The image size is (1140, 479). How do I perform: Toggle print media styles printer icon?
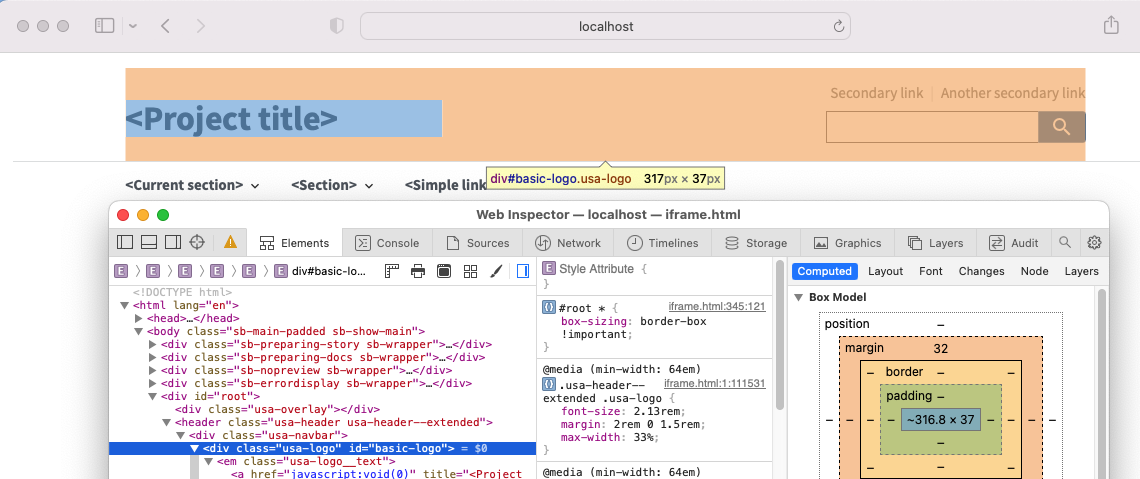(418, 271)
